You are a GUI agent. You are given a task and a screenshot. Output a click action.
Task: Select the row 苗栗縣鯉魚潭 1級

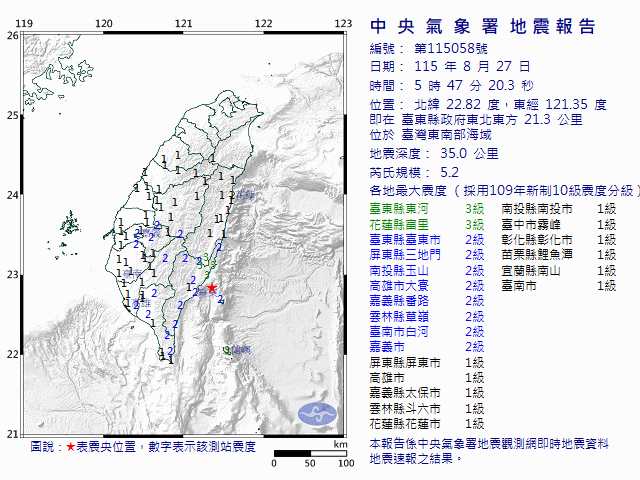coord(559,255)
